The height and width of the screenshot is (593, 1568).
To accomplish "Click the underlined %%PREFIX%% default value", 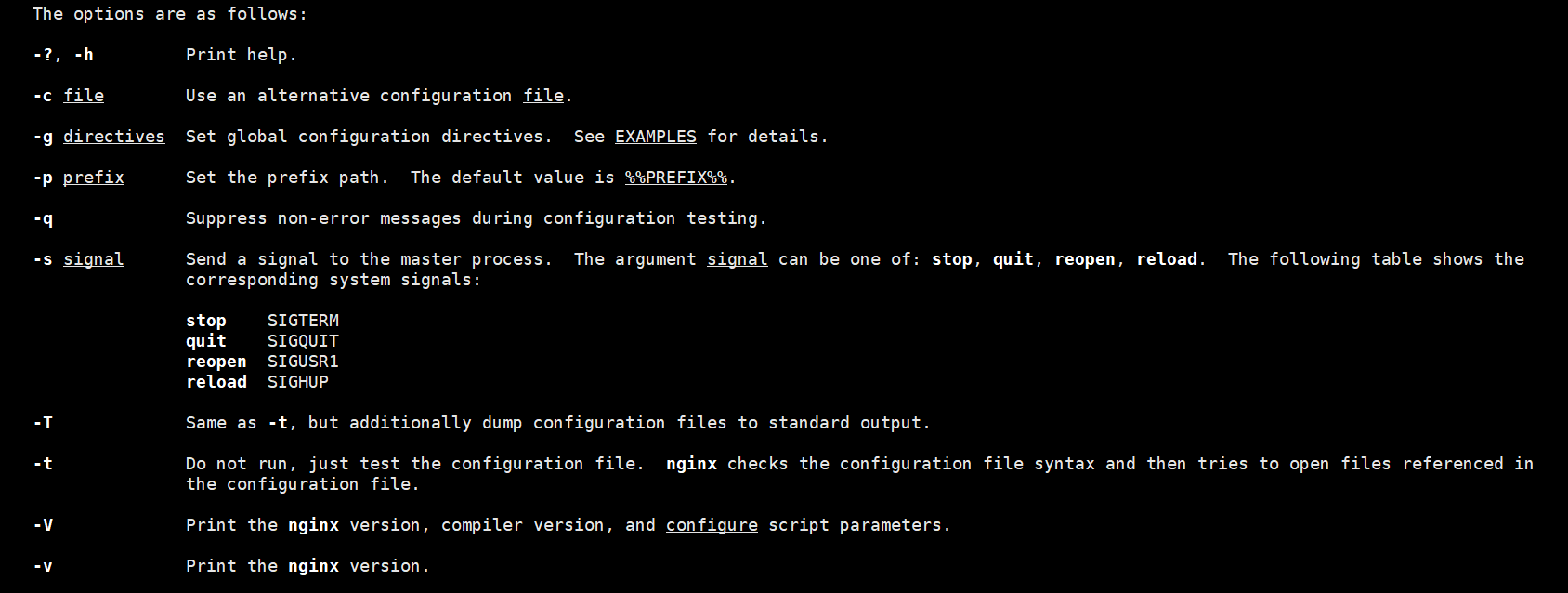I will [675, 178].
